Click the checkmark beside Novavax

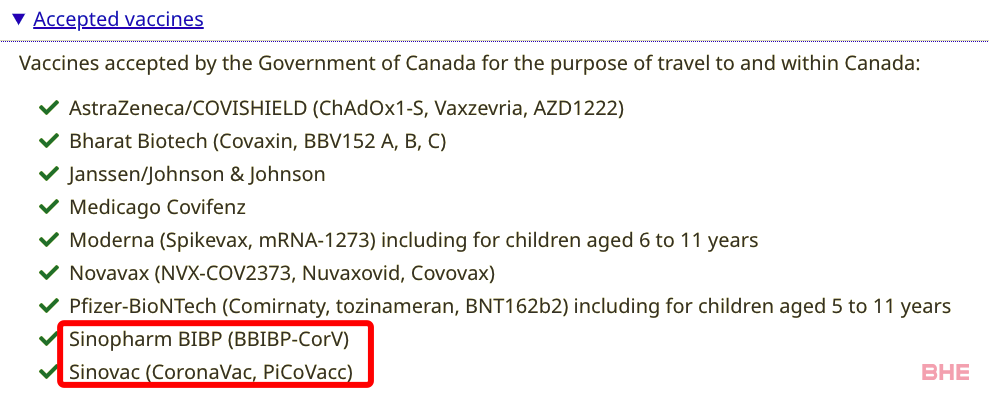click(49, 273)
